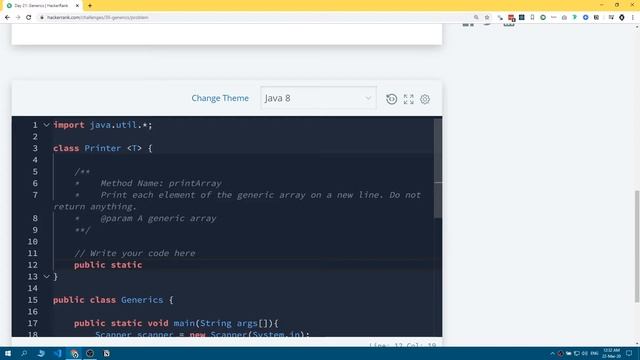Viewport: 640px width, 360px height.
Task: Click the zoom magnifier icon in address bar
Action: 476,18
